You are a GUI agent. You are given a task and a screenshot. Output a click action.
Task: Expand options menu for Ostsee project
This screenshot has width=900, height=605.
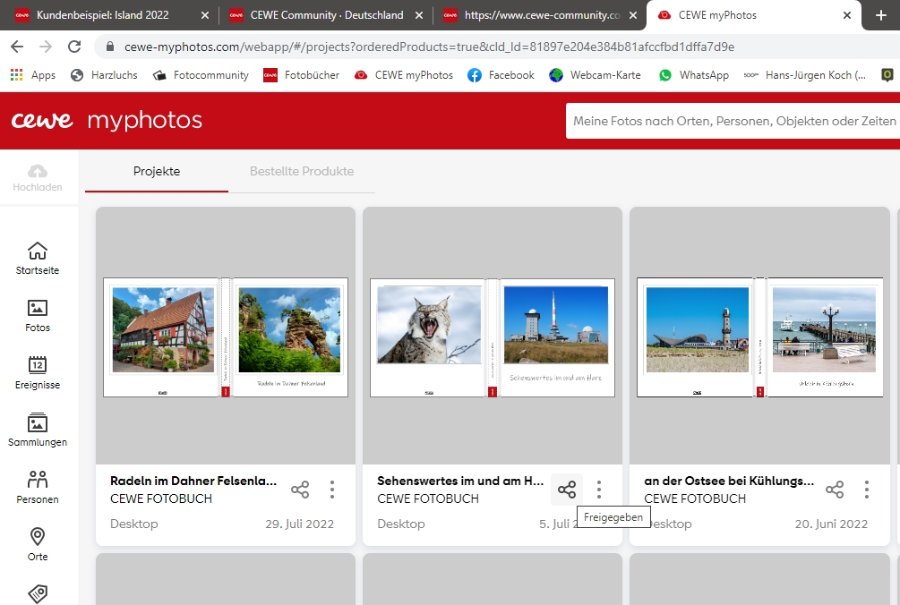[x=866, y=490]
